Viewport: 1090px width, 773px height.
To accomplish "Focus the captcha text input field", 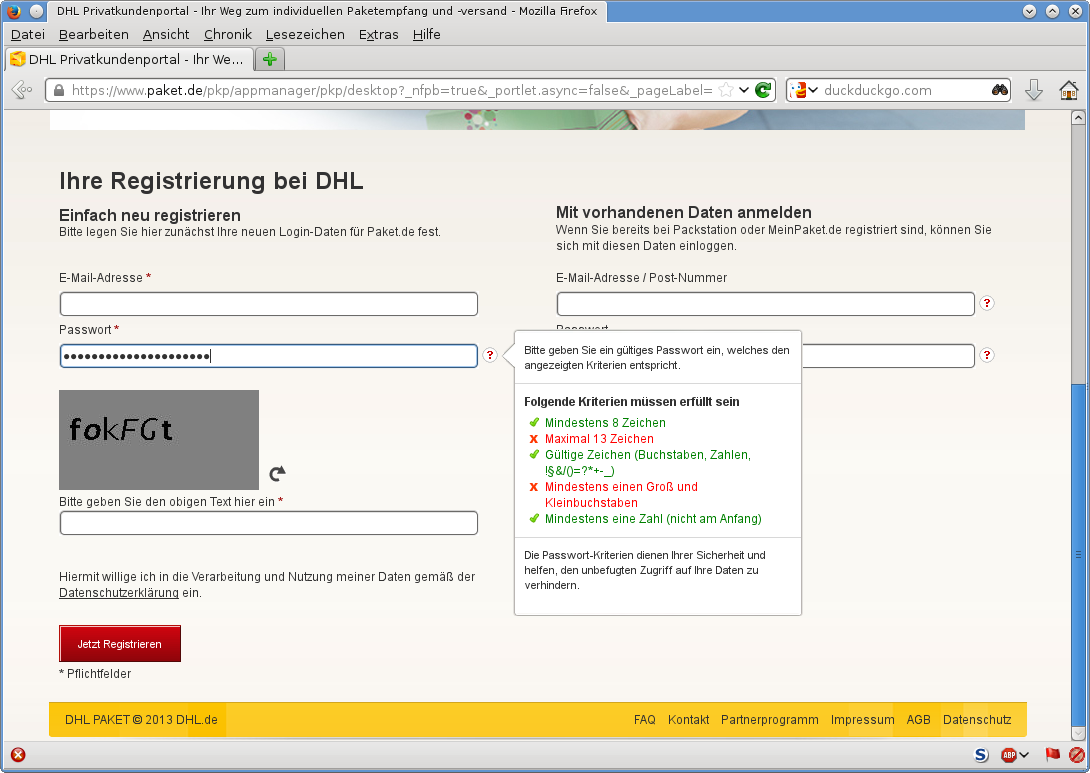I will coord(269,523).
